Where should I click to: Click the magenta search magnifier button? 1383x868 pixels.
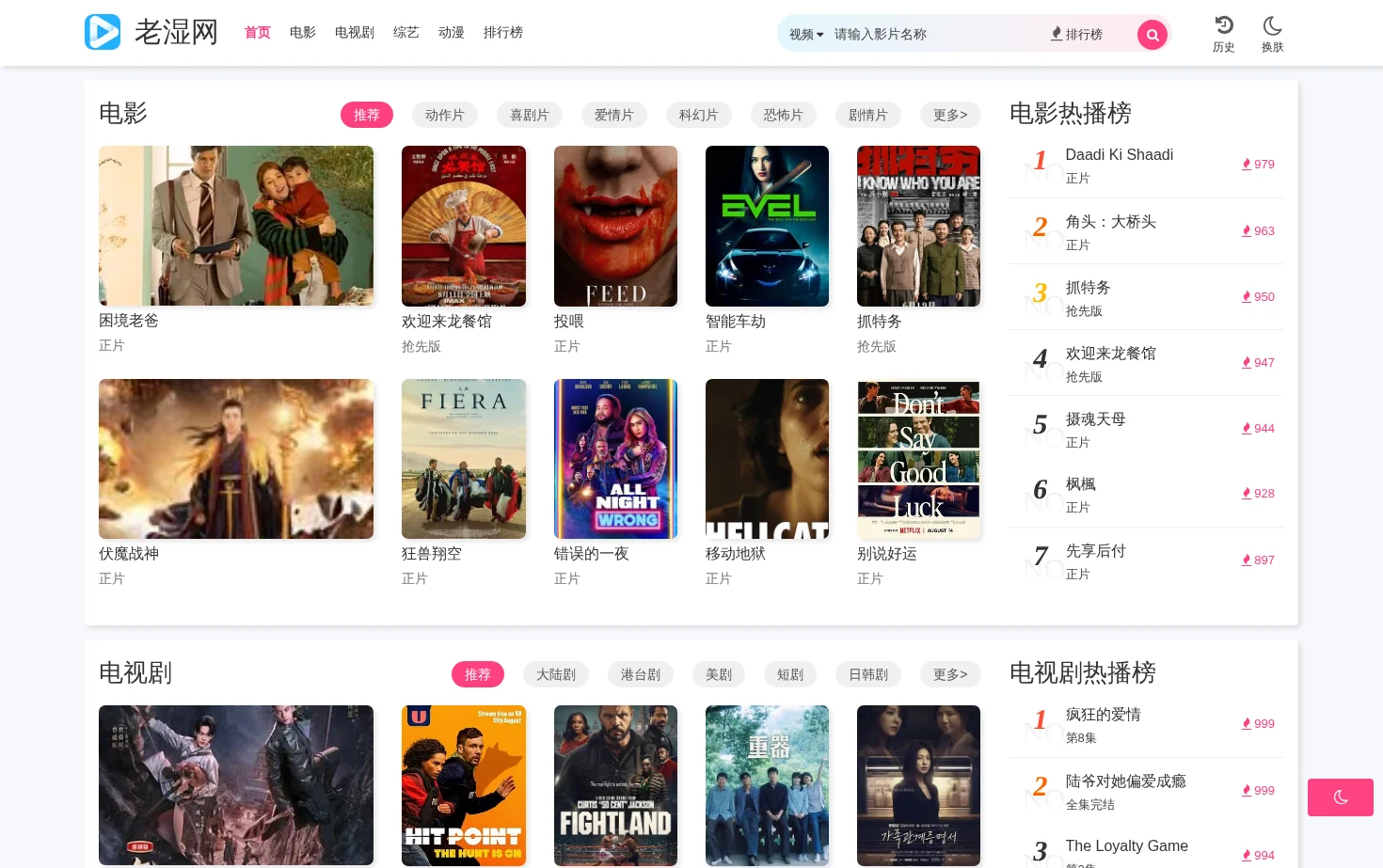pos(1152,35)
